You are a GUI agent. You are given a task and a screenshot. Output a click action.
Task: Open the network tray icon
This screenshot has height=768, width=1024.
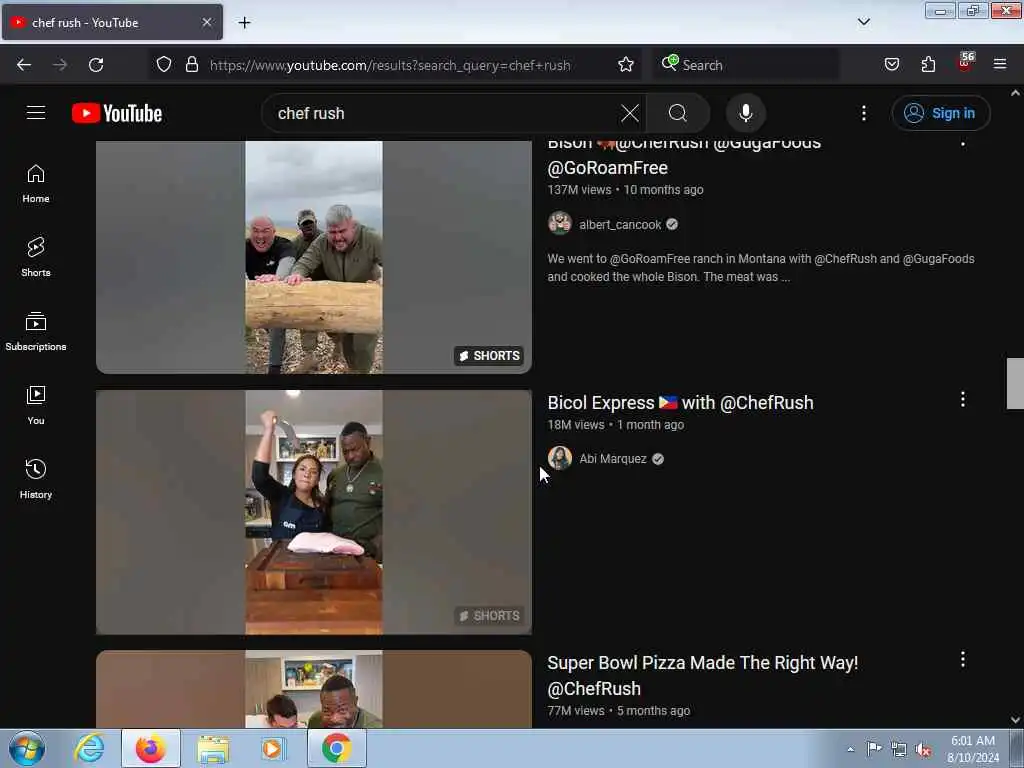[899, 750]
